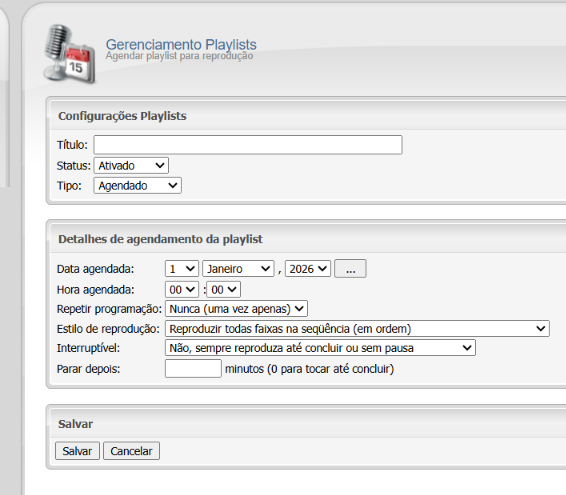Open the scheduled day dropdown showing 1
This screenshot has width=566, height=495.
(x=182, y=269)
